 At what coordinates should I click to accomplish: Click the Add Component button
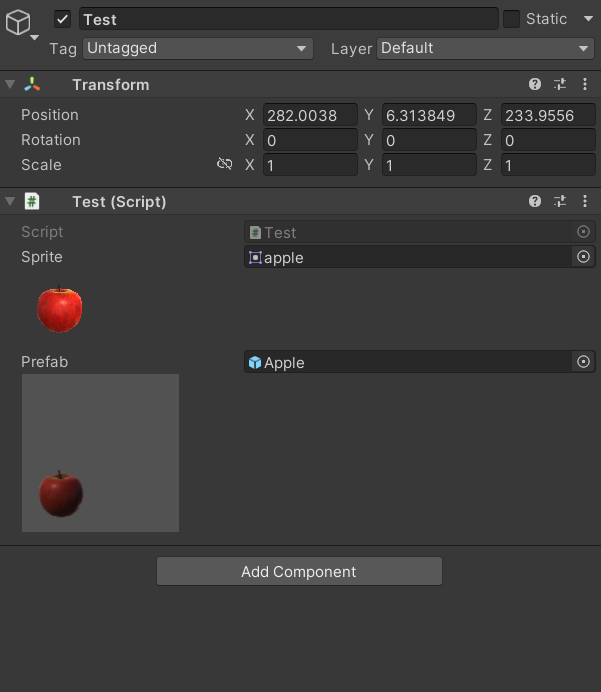pos(299,571)
